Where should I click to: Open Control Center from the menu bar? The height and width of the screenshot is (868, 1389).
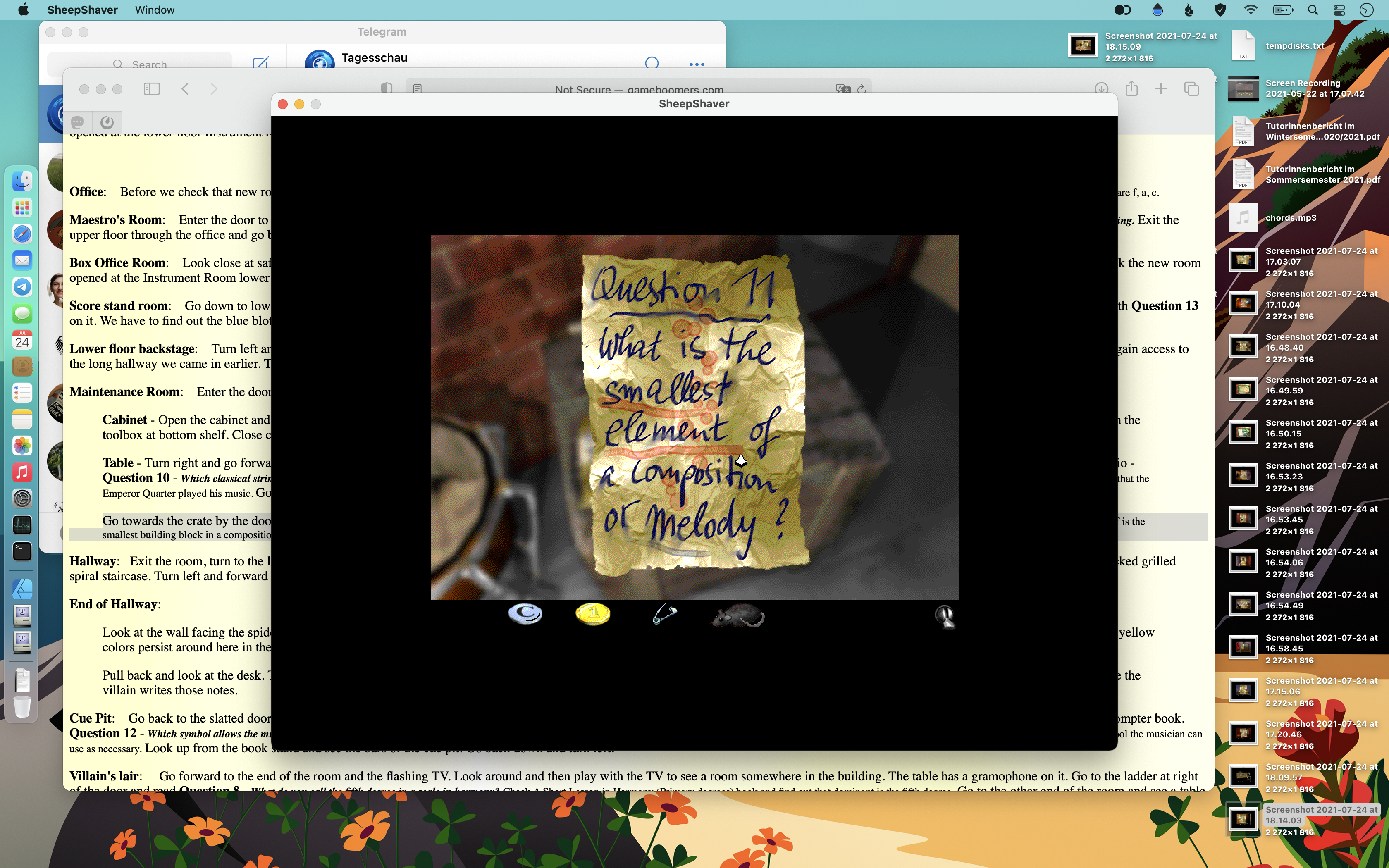1339,10
